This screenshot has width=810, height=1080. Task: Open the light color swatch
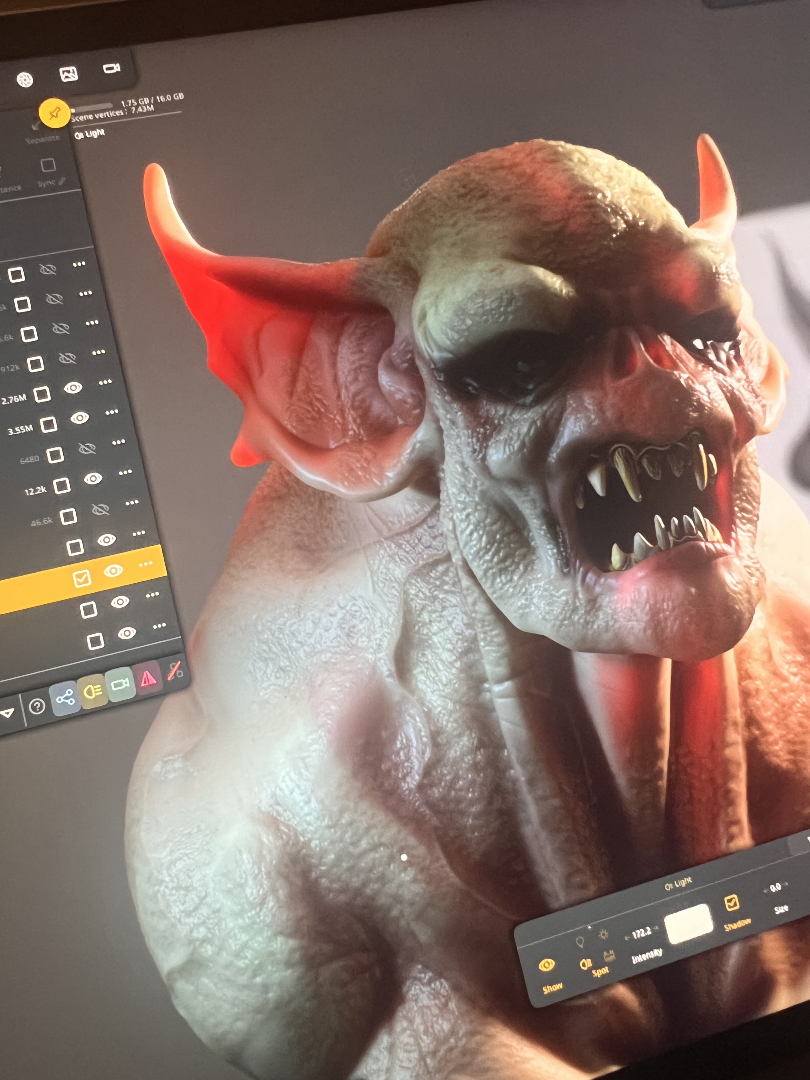coord(688,924)
